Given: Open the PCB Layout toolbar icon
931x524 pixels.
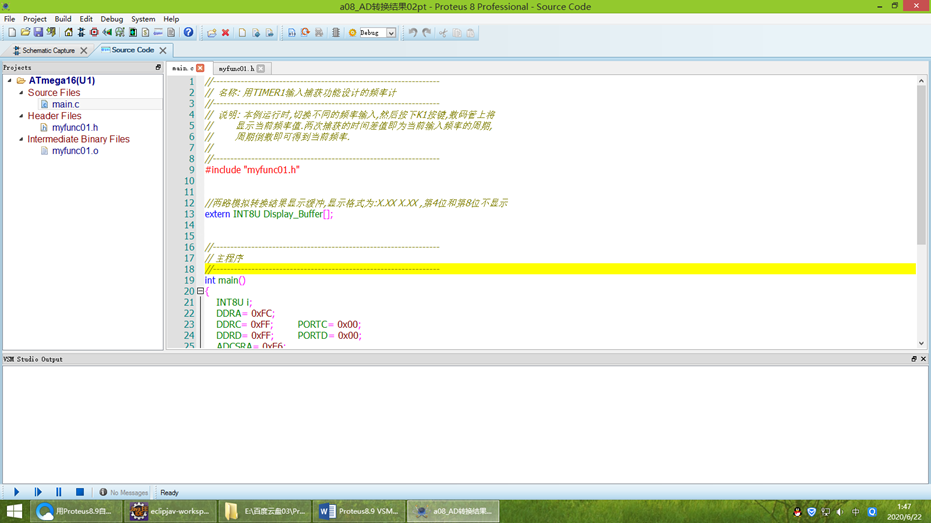Looking at the screenshot, I should click(94, 33).
